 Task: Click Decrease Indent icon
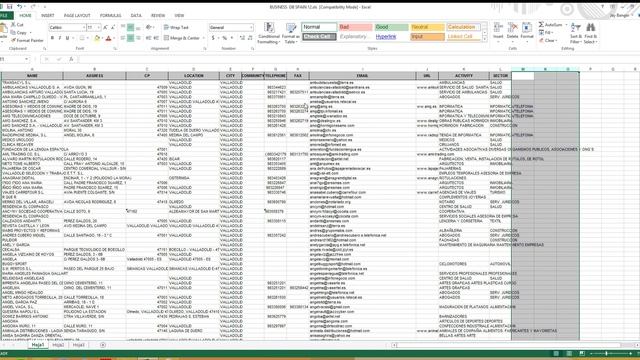(148, 38)
